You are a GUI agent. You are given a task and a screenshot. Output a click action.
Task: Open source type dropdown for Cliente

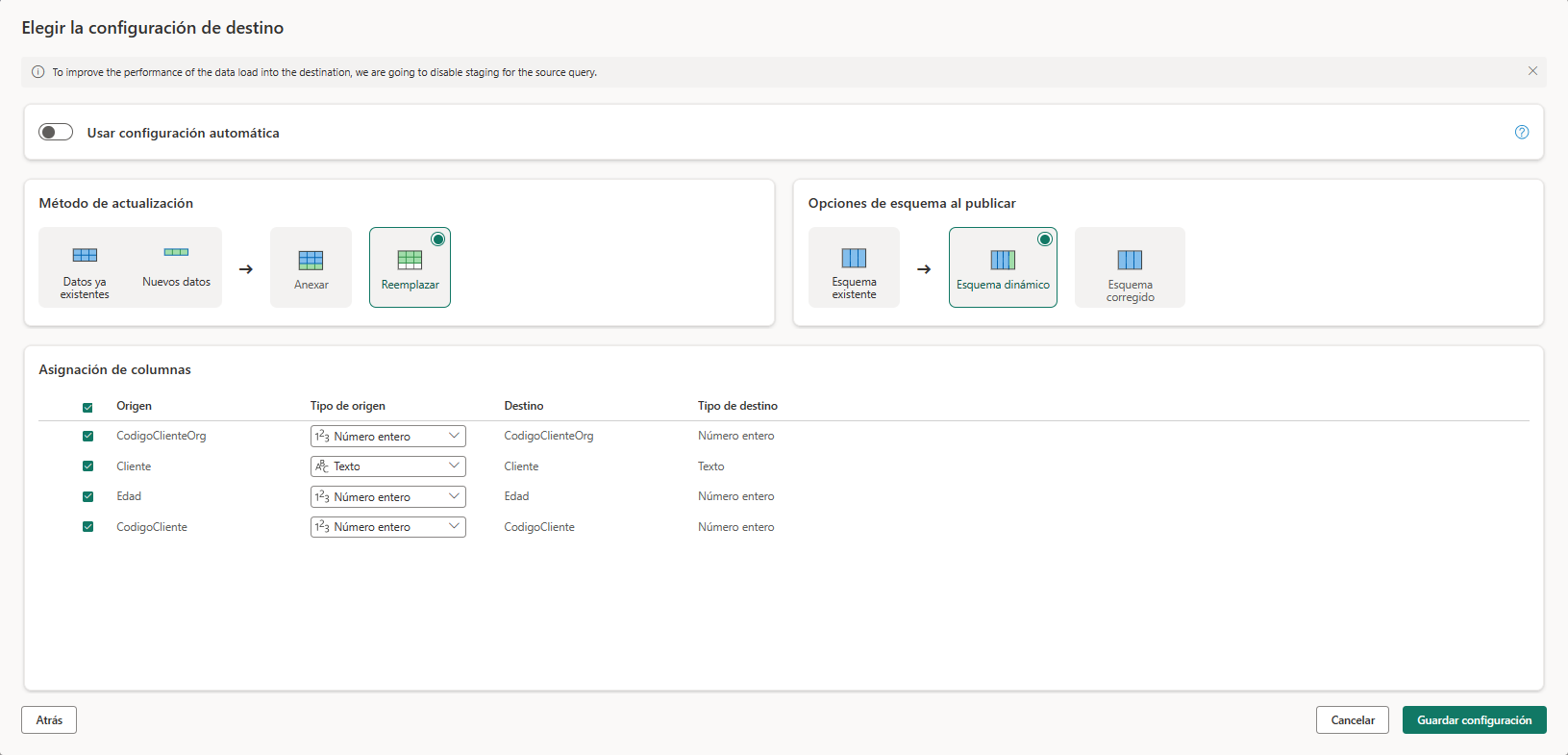[x=387, y=466]
